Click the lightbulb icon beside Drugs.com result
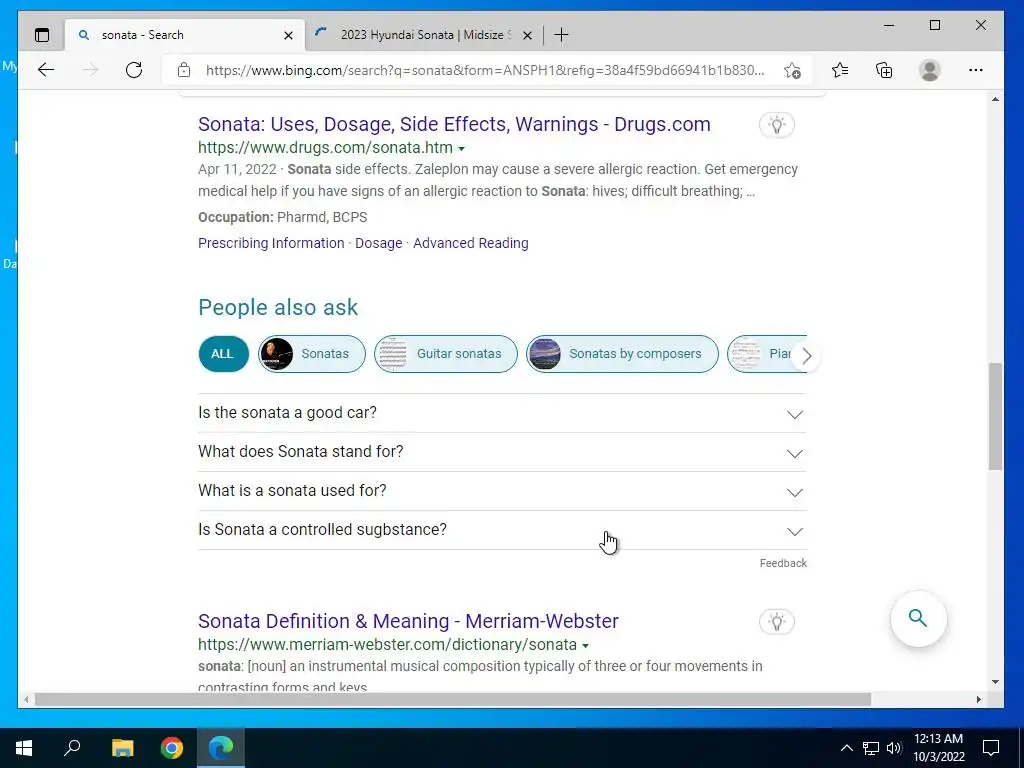Viewport: 1024px width, 768px height. (x=776, y=125)
